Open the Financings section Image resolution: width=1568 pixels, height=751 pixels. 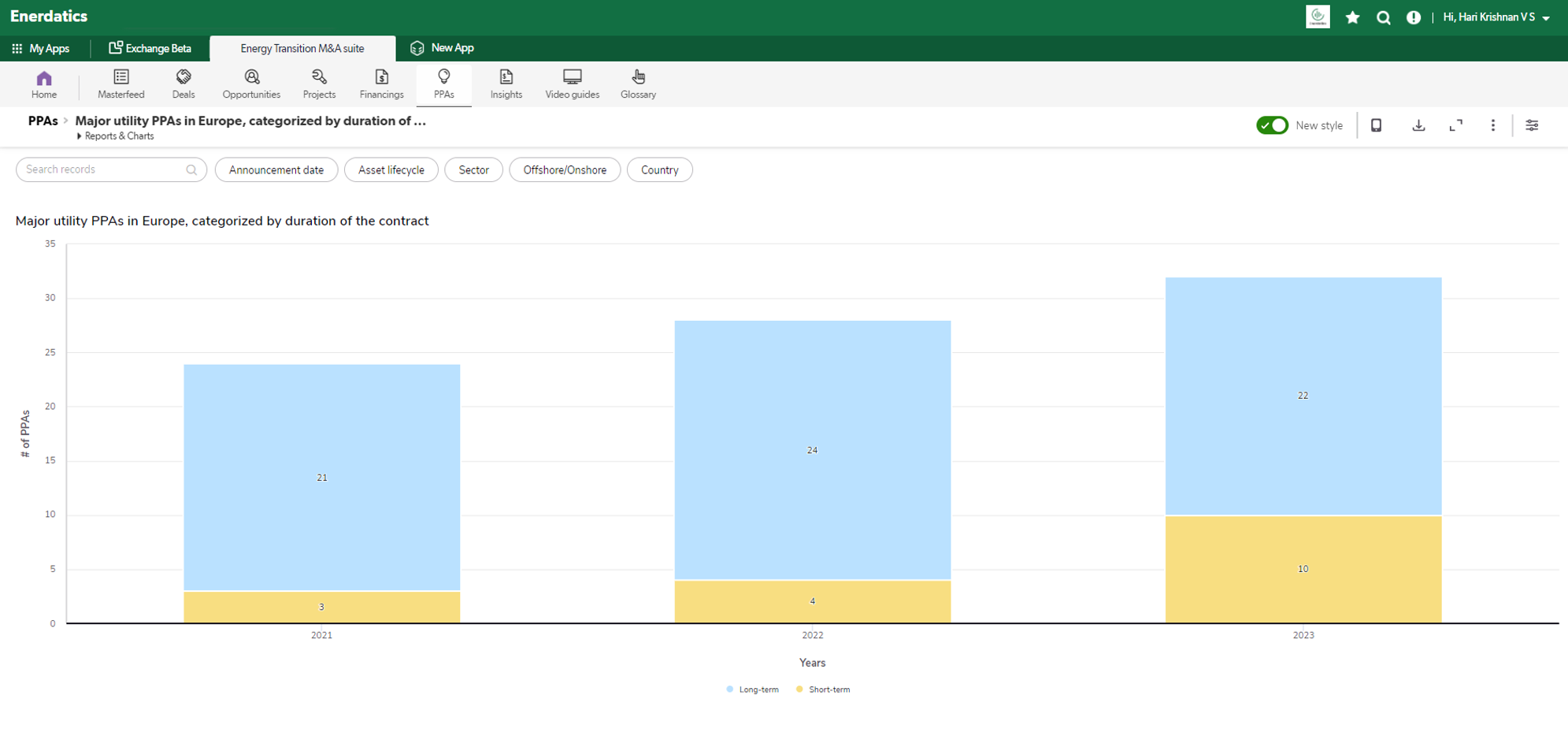[381, 84]
